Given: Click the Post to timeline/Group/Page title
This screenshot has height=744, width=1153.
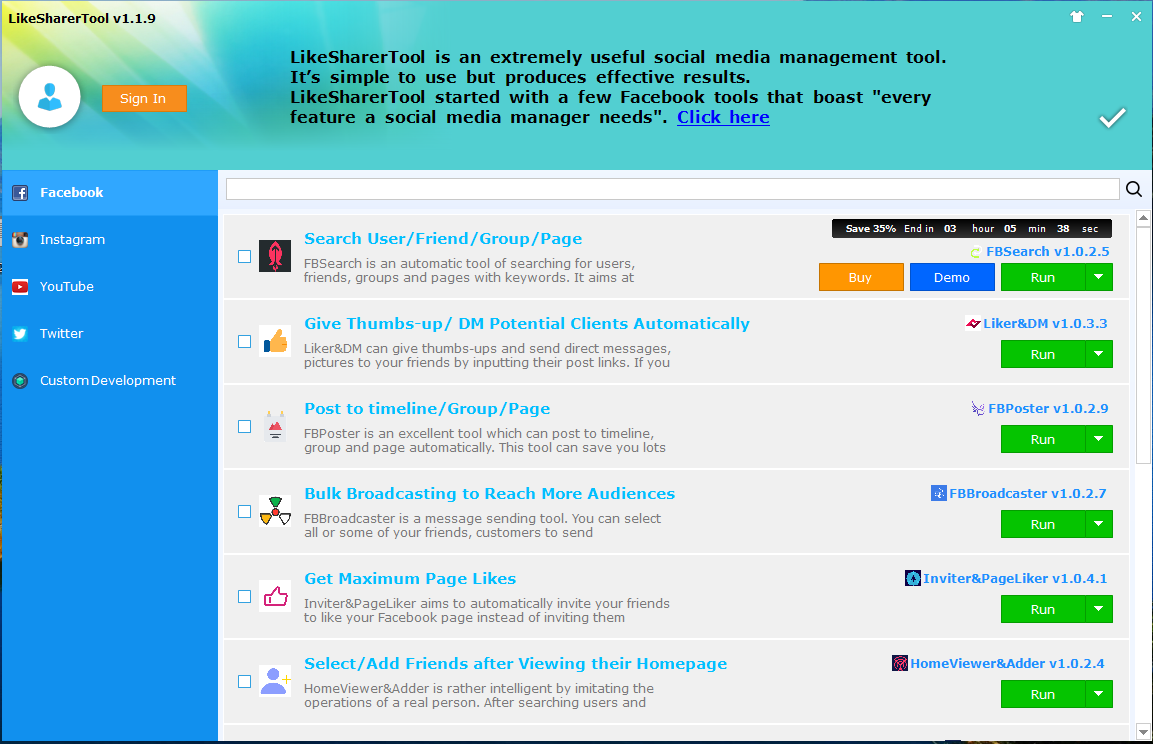Looking at the screenshot, I should [427, 409].
